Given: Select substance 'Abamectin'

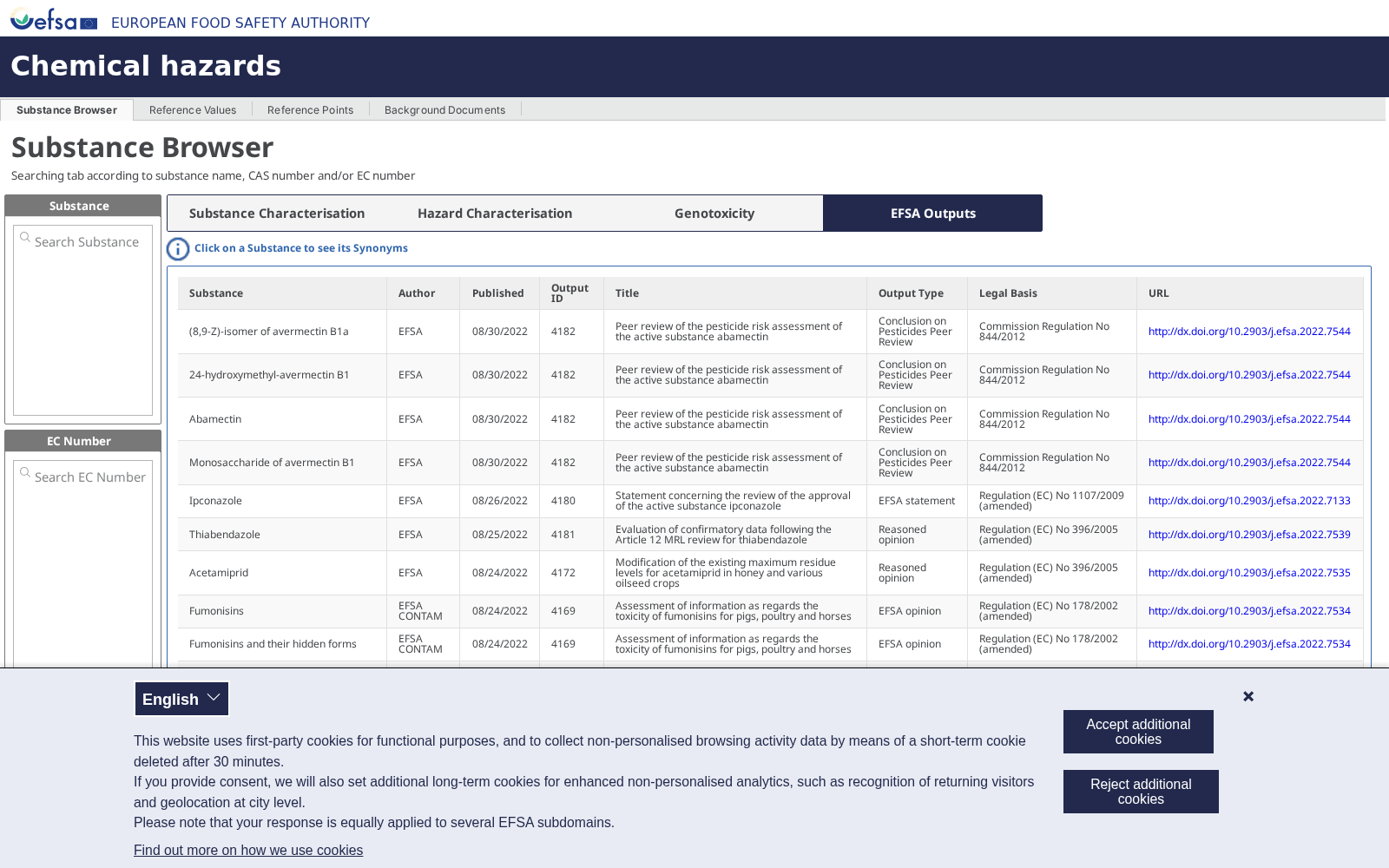Looking at the screenshot, I should [215, 419].
